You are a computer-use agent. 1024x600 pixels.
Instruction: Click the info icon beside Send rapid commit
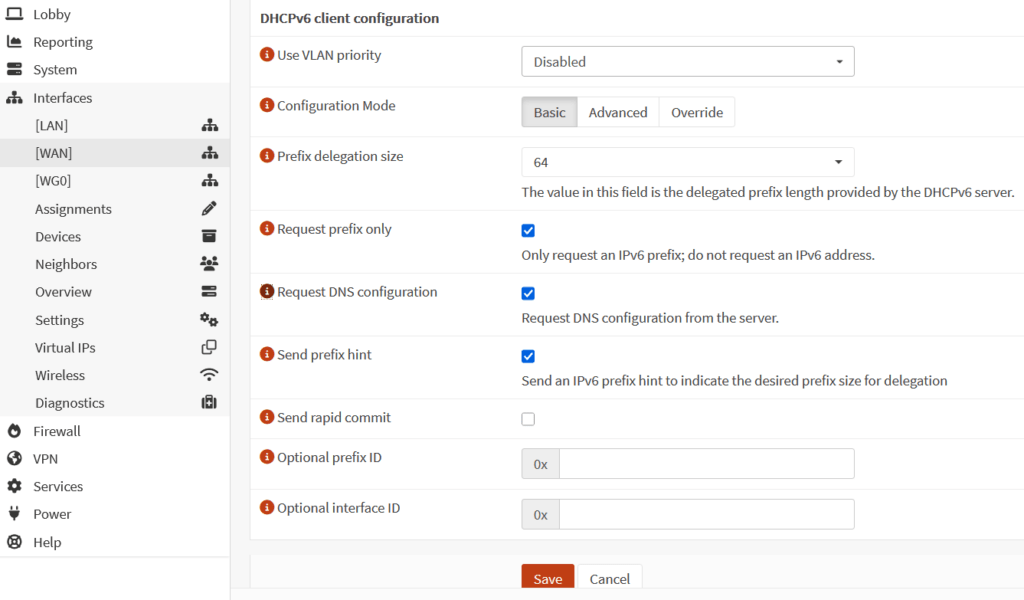click(267, 417)
